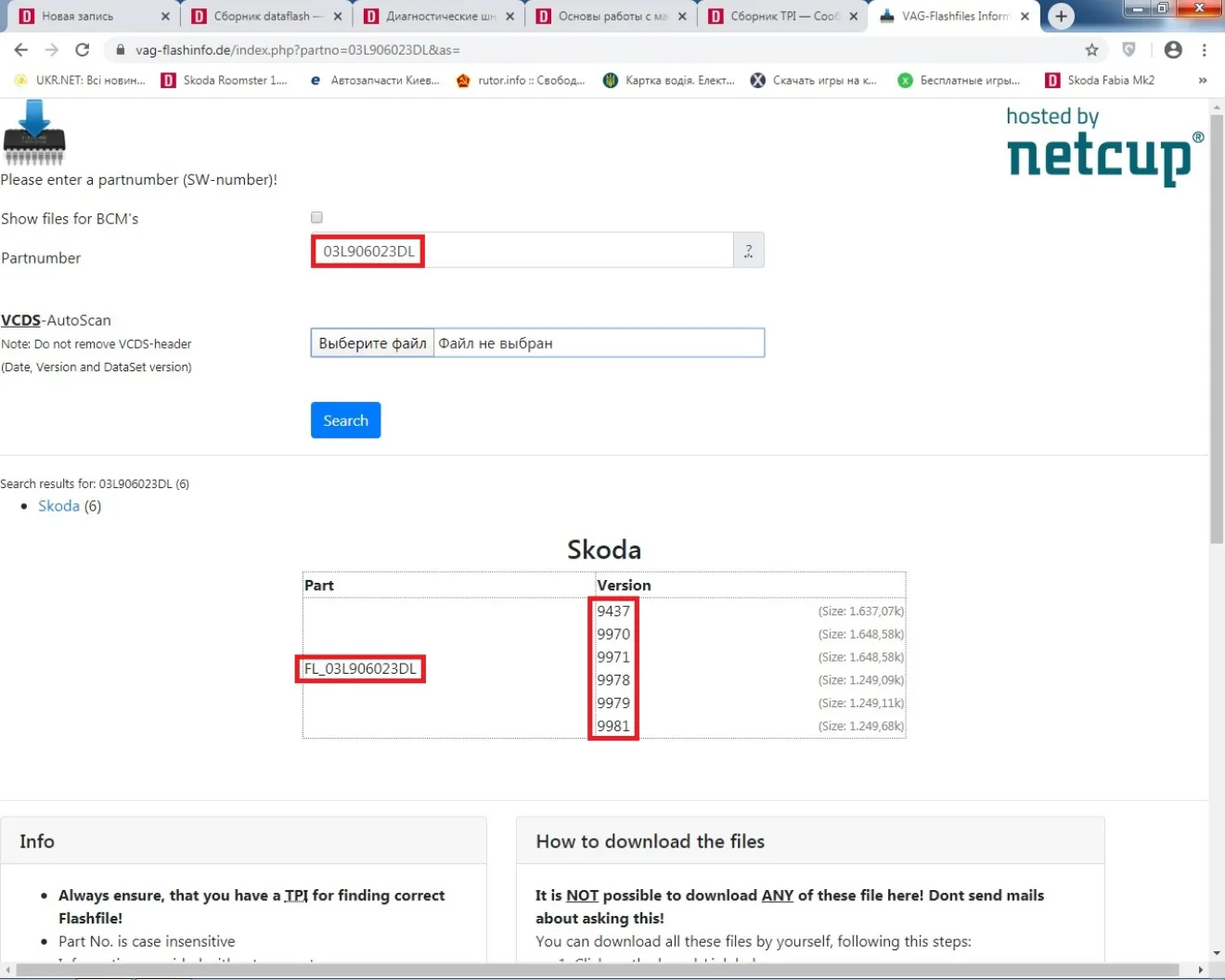Open Скачать игры bookmark

click(x=814, y=81)
